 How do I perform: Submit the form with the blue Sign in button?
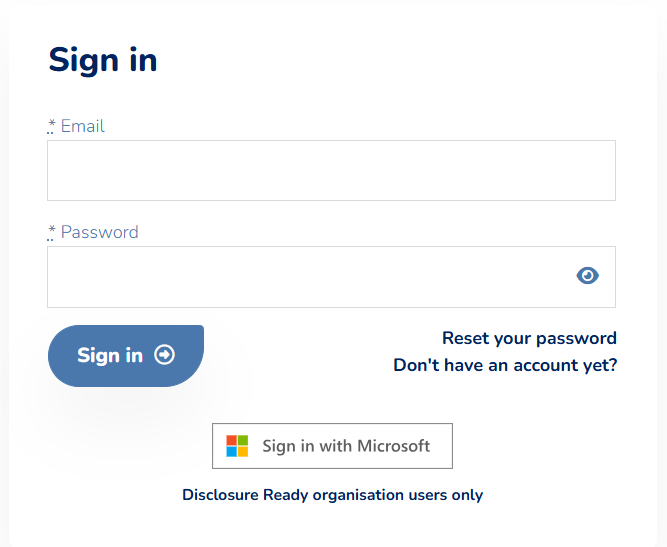pos(126,356)
